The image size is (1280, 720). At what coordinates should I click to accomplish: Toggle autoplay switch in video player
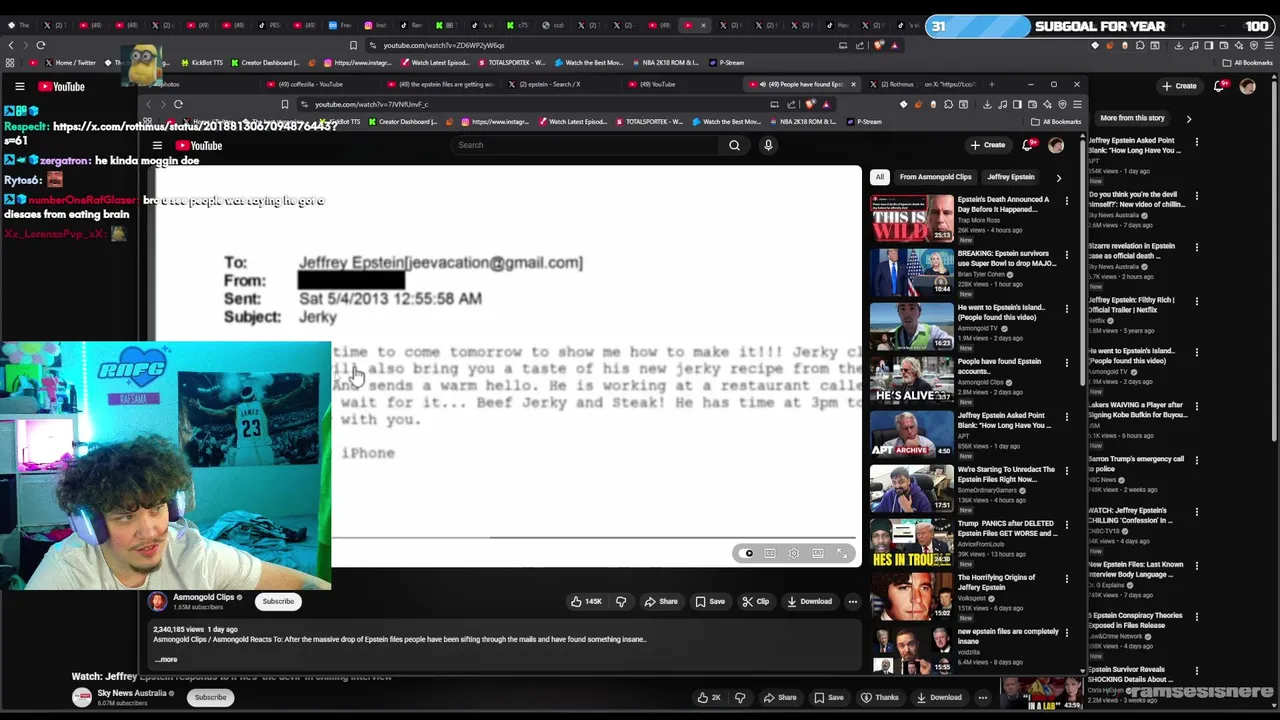click(x=746, y=553)
